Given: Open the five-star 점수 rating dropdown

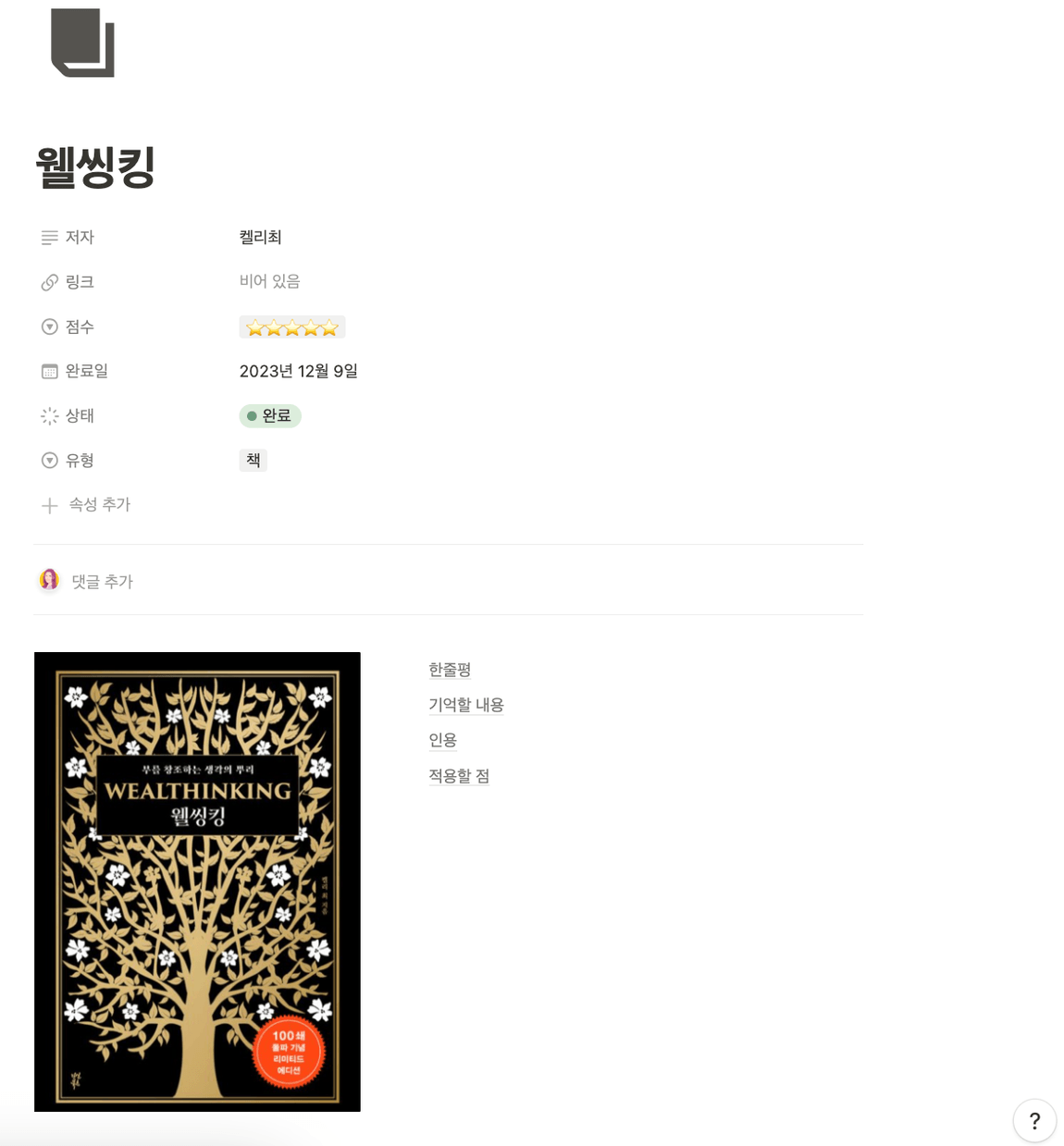Looking at the screenshot, I should pyautogui.click(x=292, y=327).
